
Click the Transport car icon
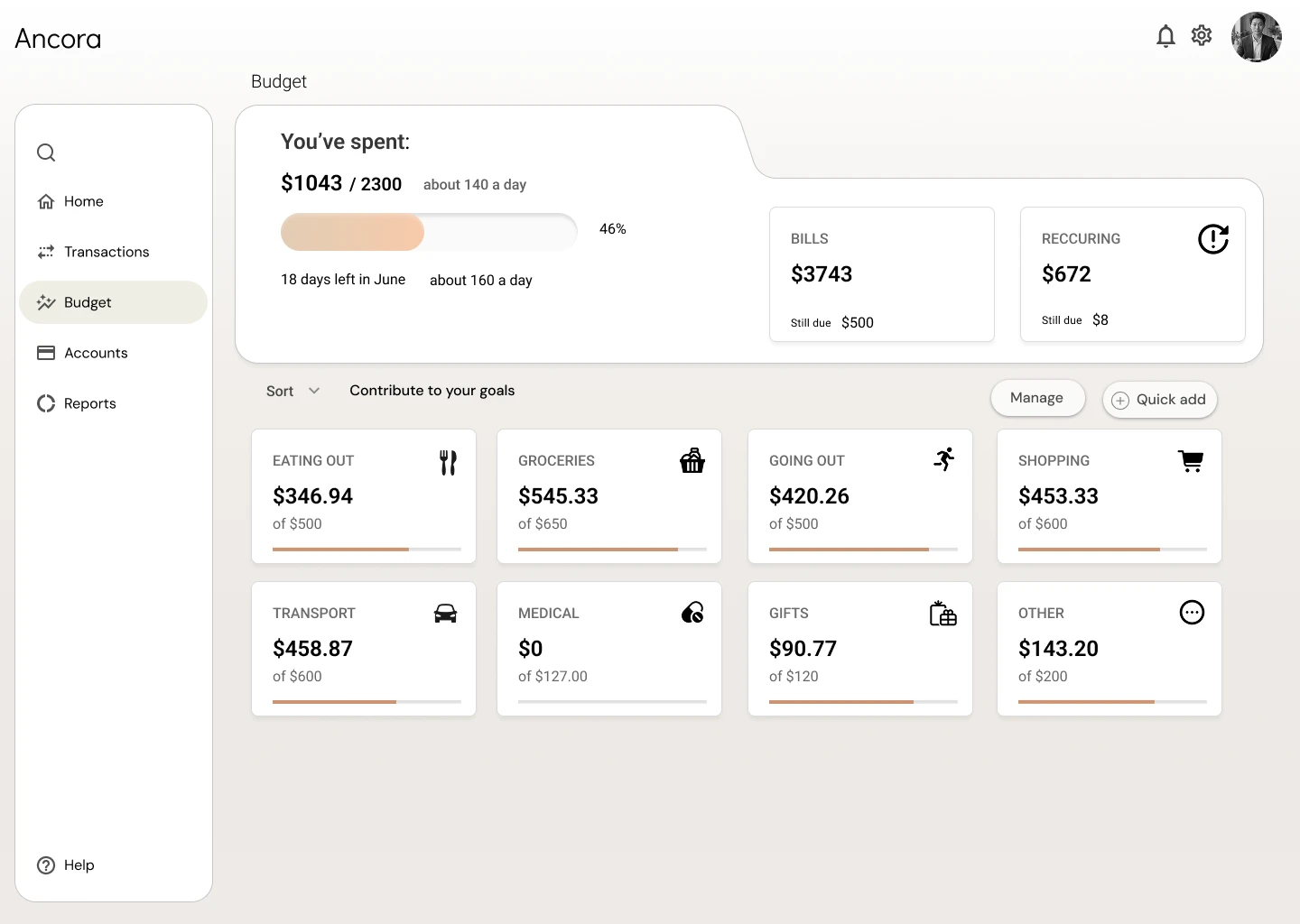[445, 614]
